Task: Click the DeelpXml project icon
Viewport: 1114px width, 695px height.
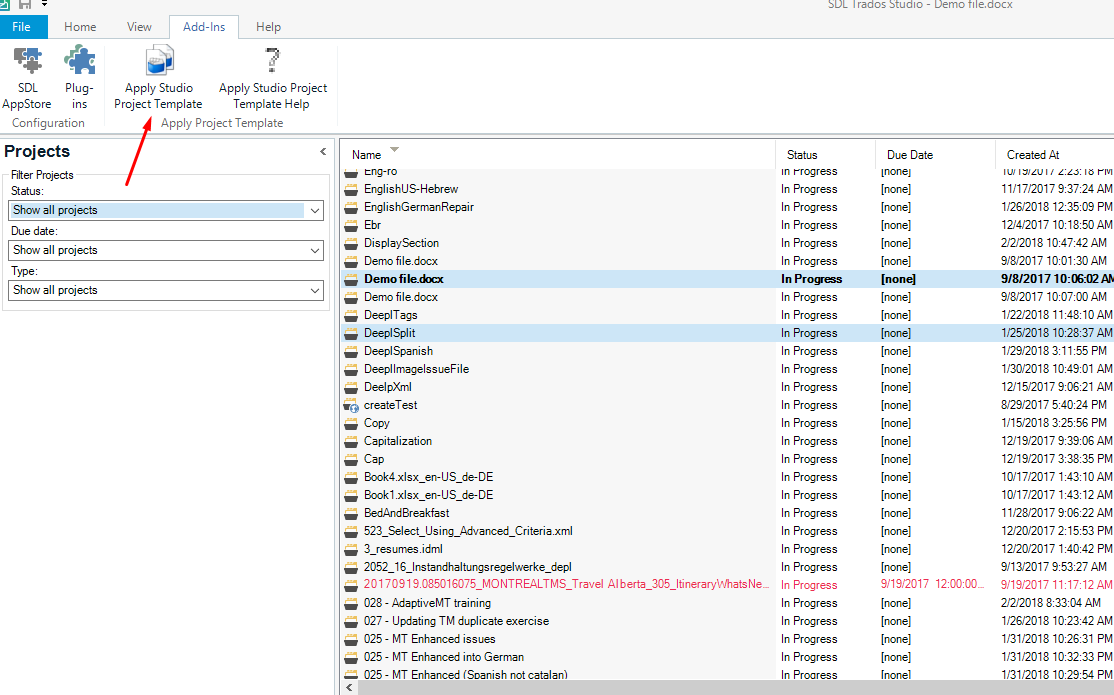Action: (x=351, y=387)
